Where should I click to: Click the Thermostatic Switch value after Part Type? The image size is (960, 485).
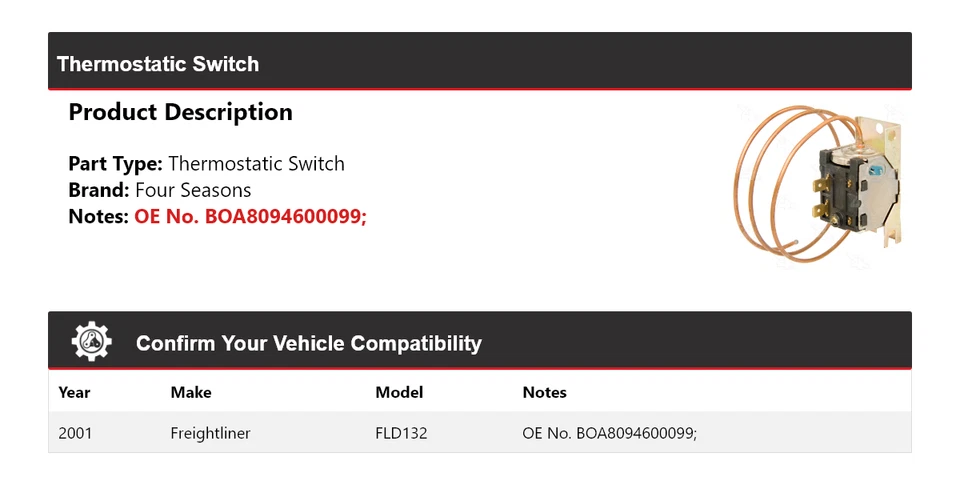point(256,164)
